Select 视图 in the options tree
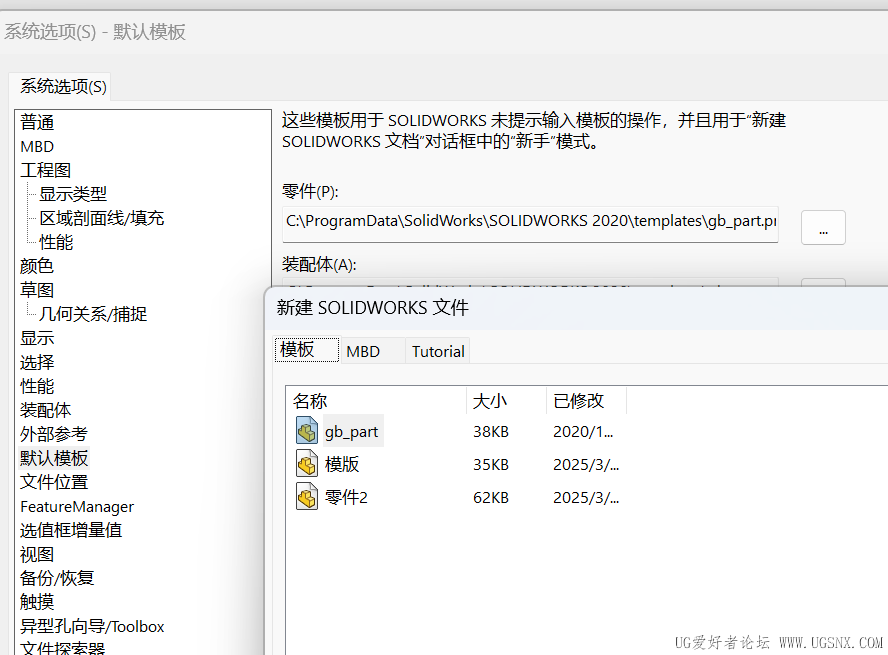 (x=37, y=554)
